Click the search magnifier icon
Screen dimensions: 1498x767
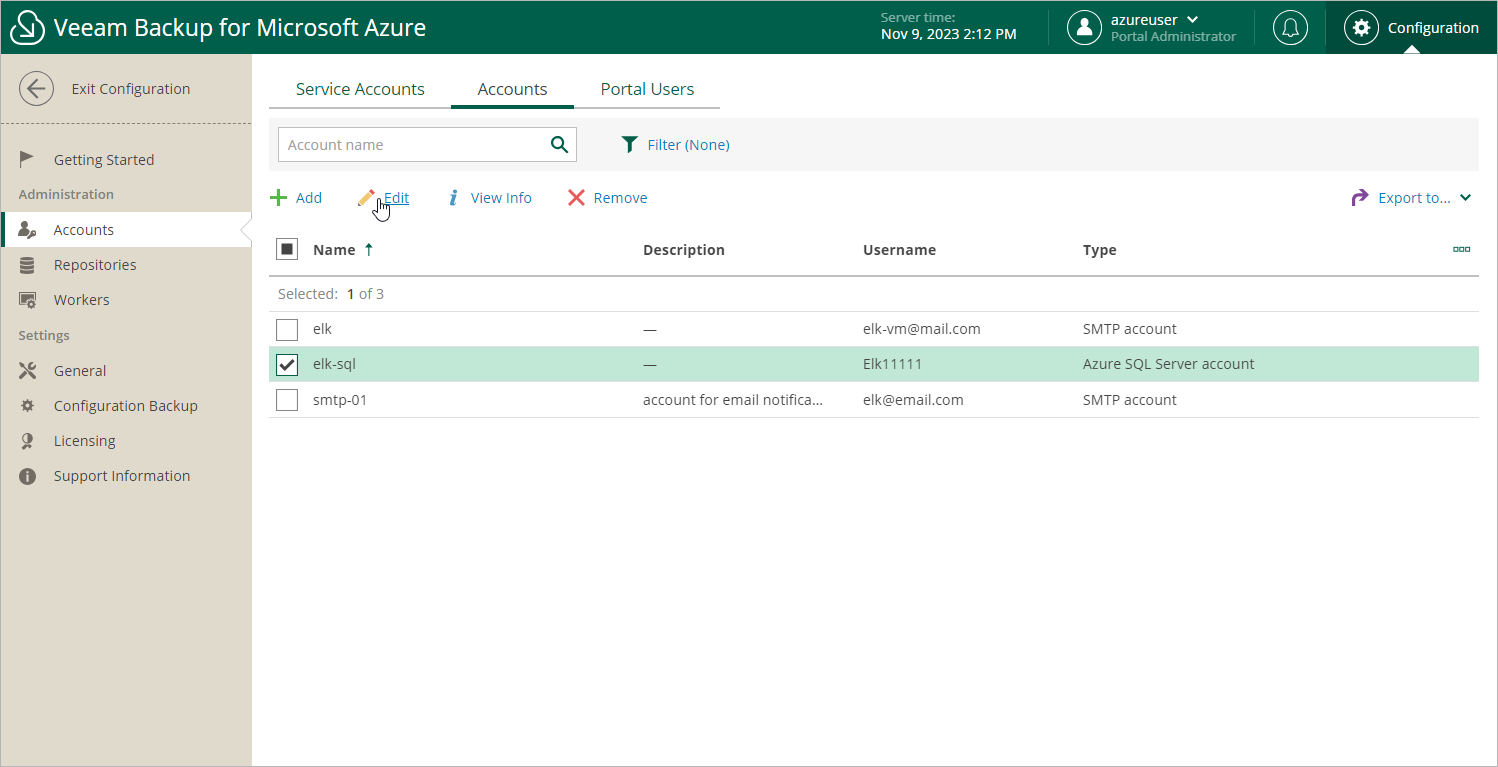(559, 145)
